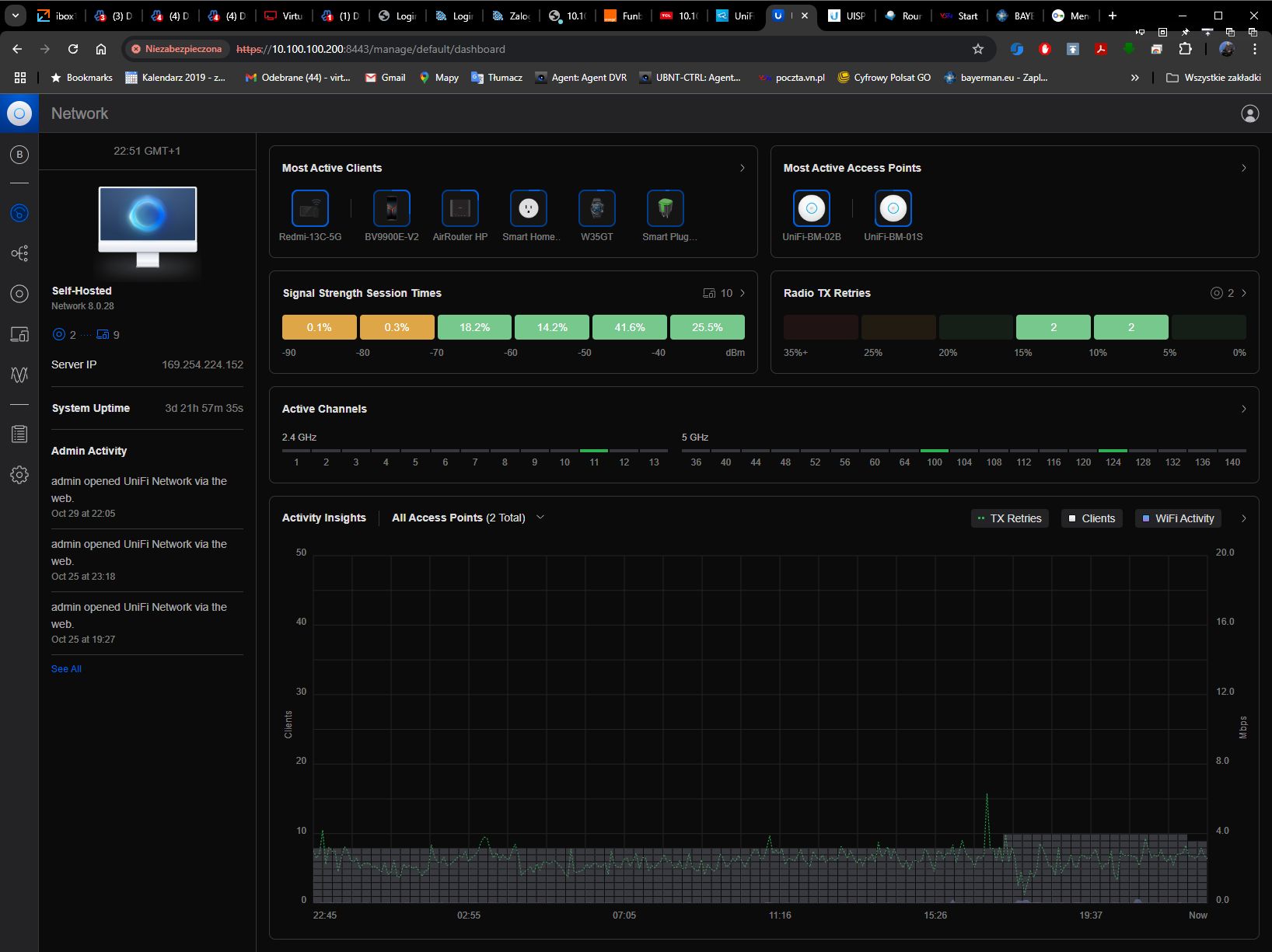Image resolution: width=1272 pixels, height=952 pixels.
Task: Expand Radio TX Retries panel arrow
Action: point(1244,293)
